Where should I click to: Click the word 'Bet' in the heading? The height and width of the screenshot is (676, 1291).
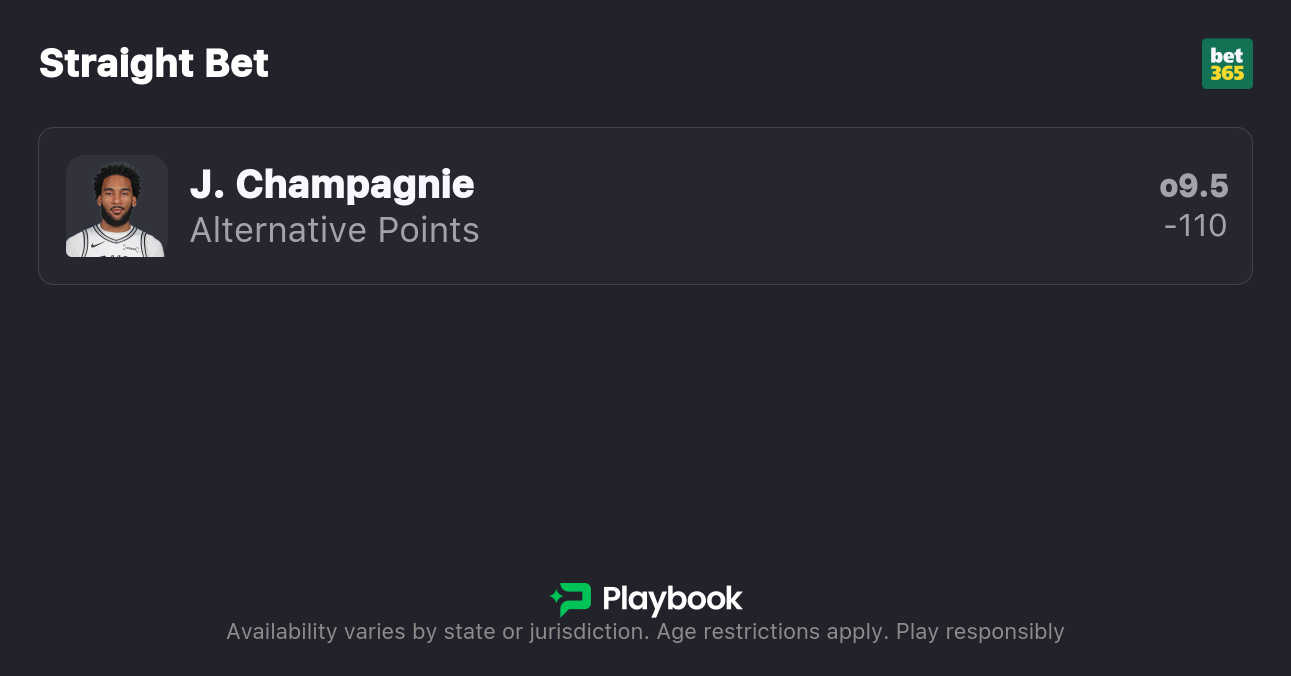(x=237, y=64)
